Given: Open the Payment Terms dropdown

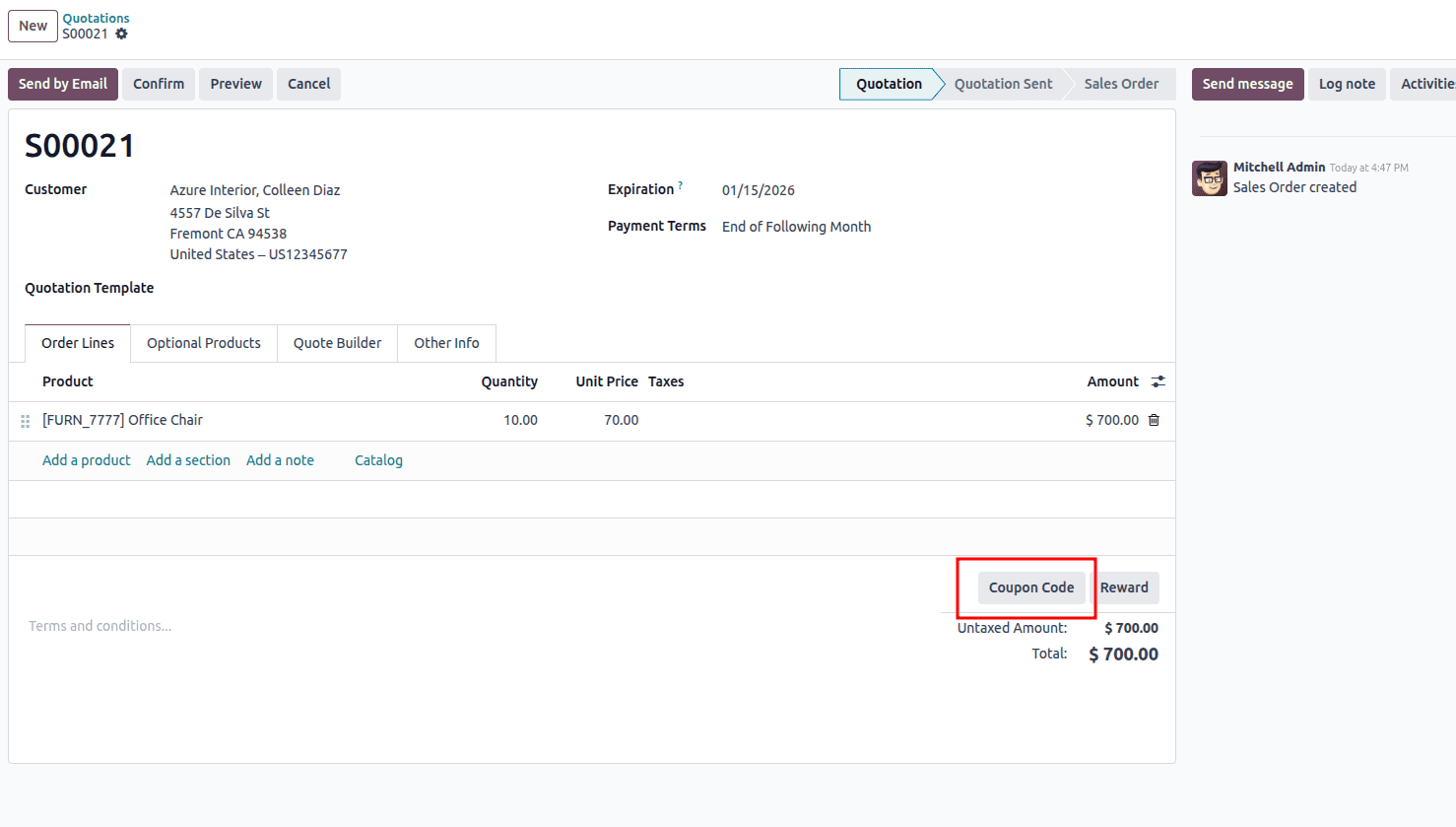Looking at the screenshot, I should point(796,226).
